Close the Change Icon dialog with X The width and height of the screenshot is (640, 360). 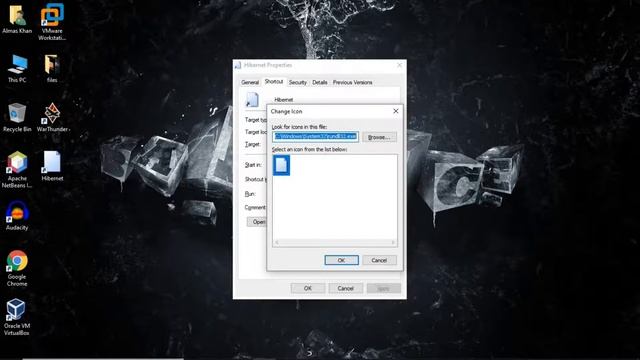[396, 111]
